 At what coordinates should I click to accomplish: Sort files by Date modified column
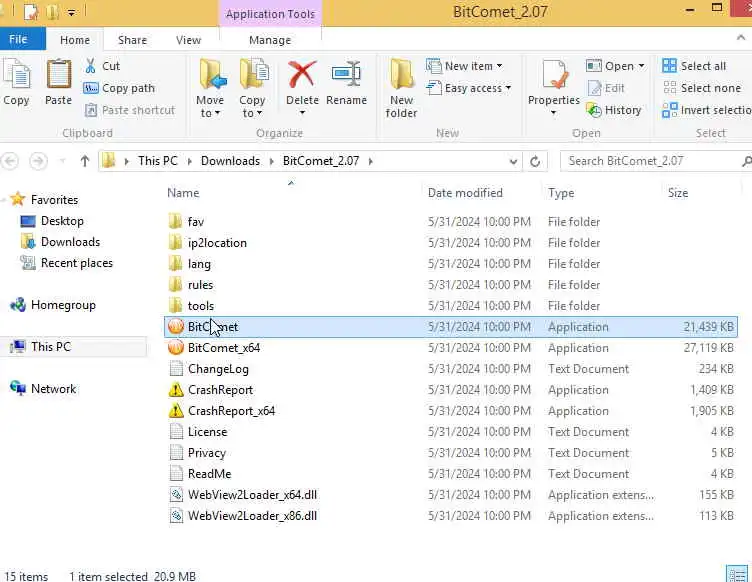[465, 193]
